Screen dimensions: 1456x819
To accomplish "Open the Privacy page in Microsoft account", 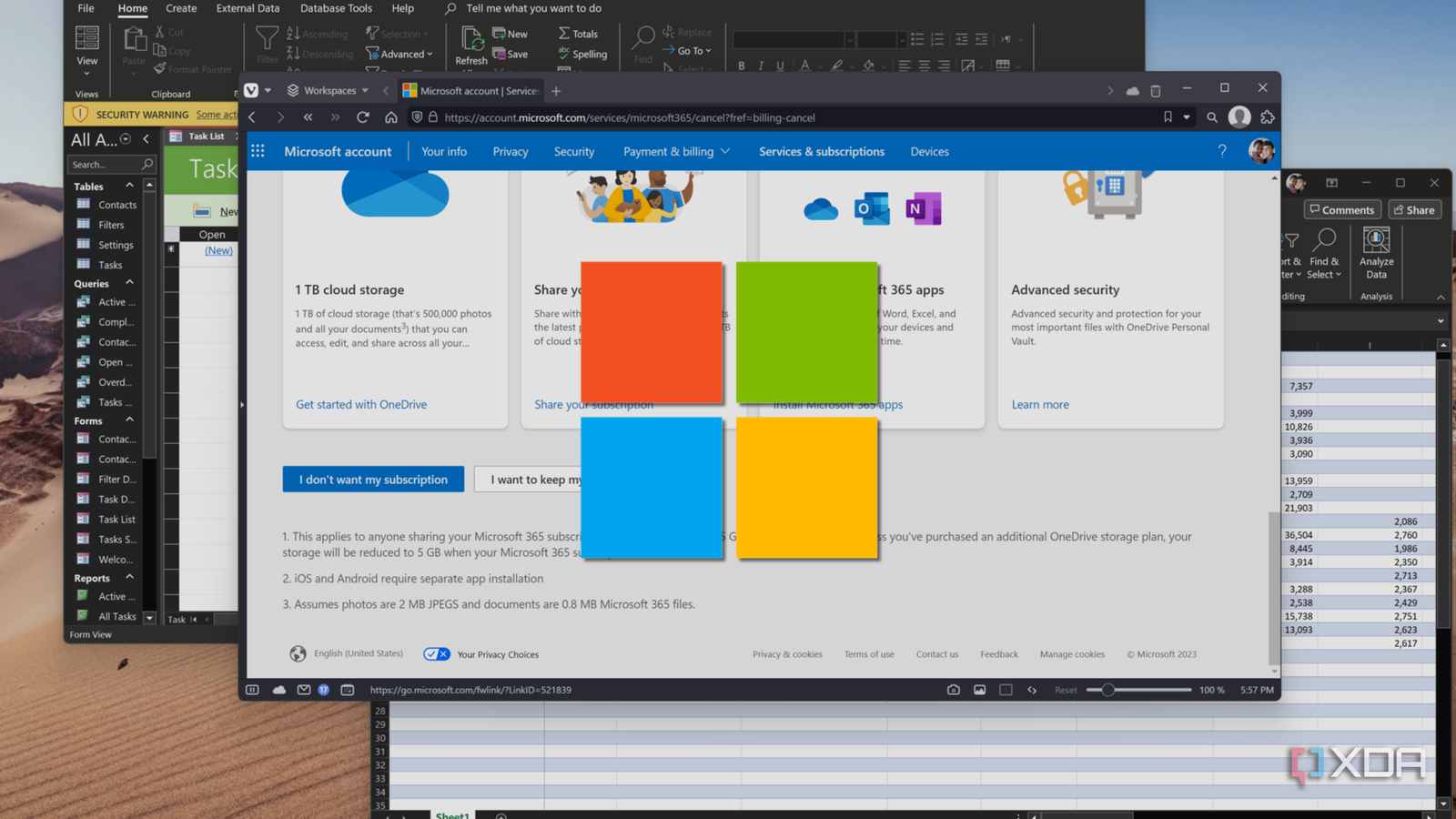I will (x=511, y=151).
